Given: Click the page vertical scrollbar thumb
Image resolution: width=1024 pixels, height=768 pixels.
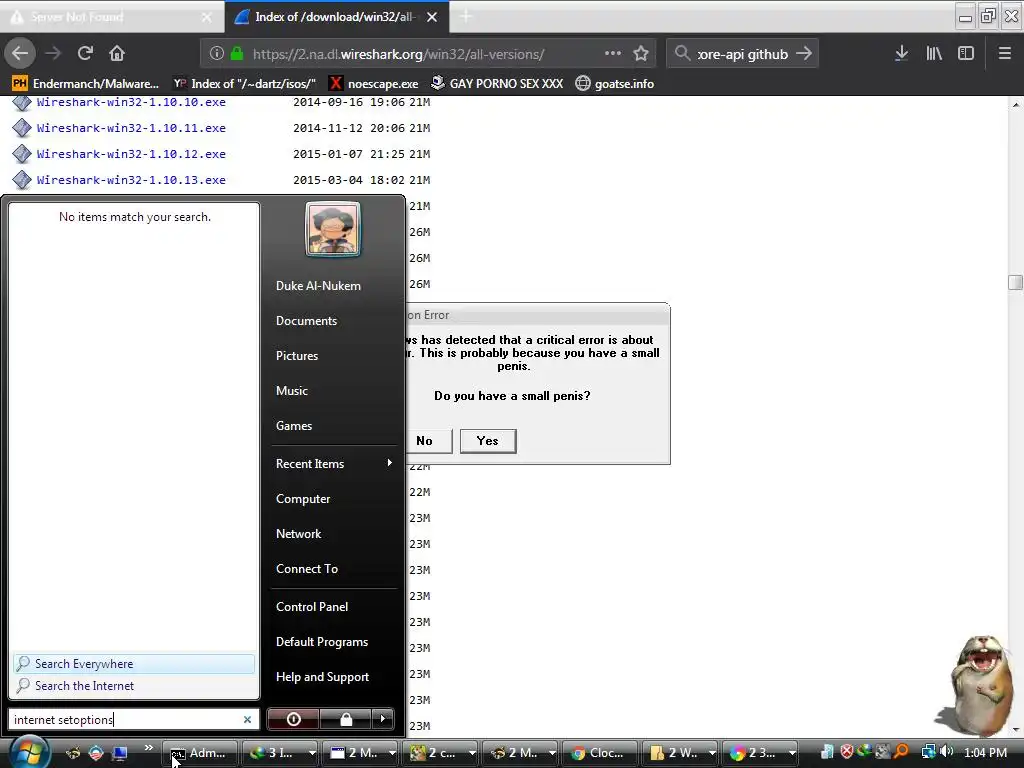Looking at the screenshot, I should click(1016, 282).
